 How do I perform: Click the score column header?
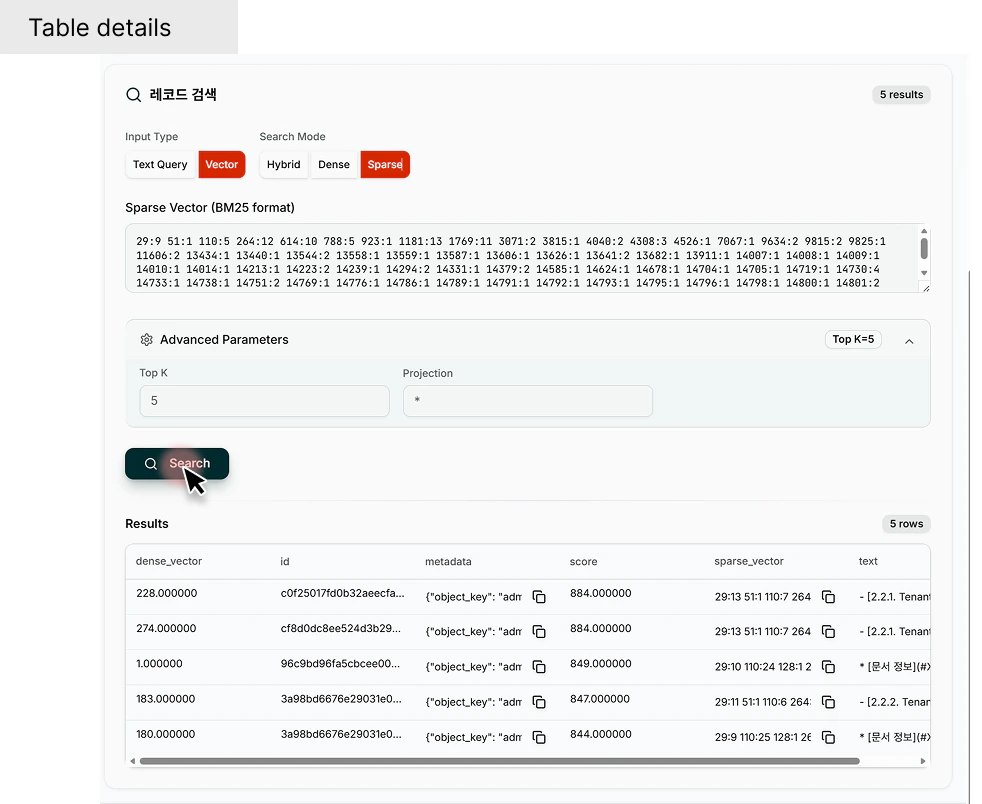pos(584,562)
